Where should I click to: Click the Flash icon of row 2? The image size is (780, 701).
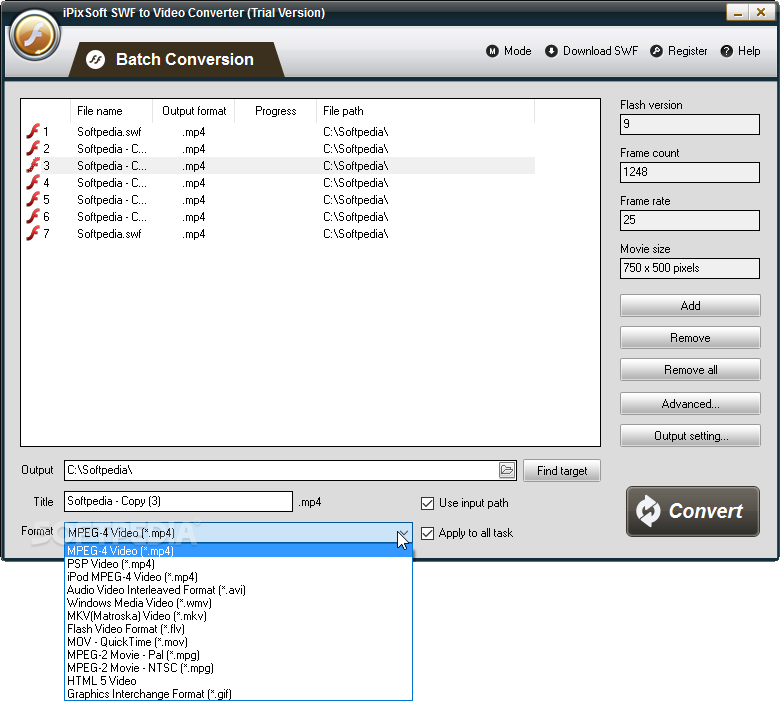click(33, 148)
